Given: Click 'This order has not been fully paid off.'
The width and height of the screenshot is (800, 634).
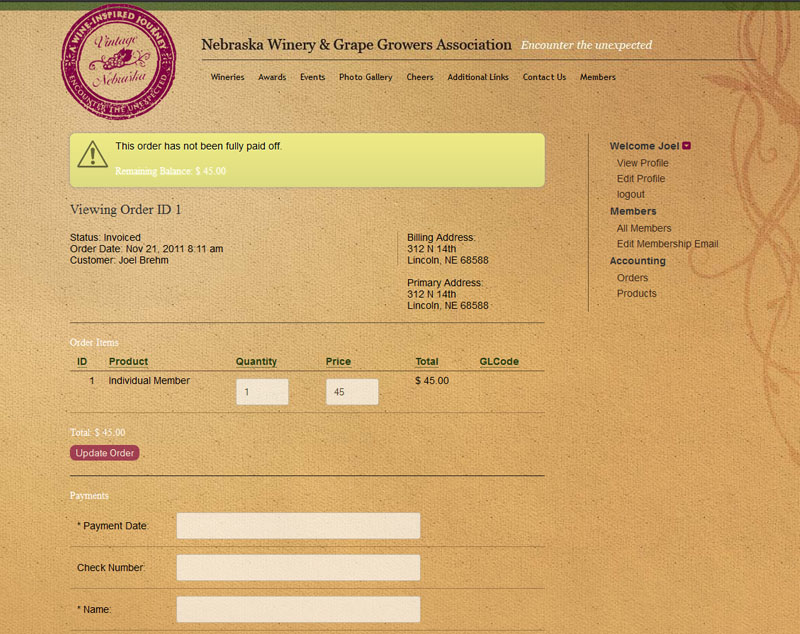Looking at the screenshot, I should pyautogui.click(x=198, y=146).
